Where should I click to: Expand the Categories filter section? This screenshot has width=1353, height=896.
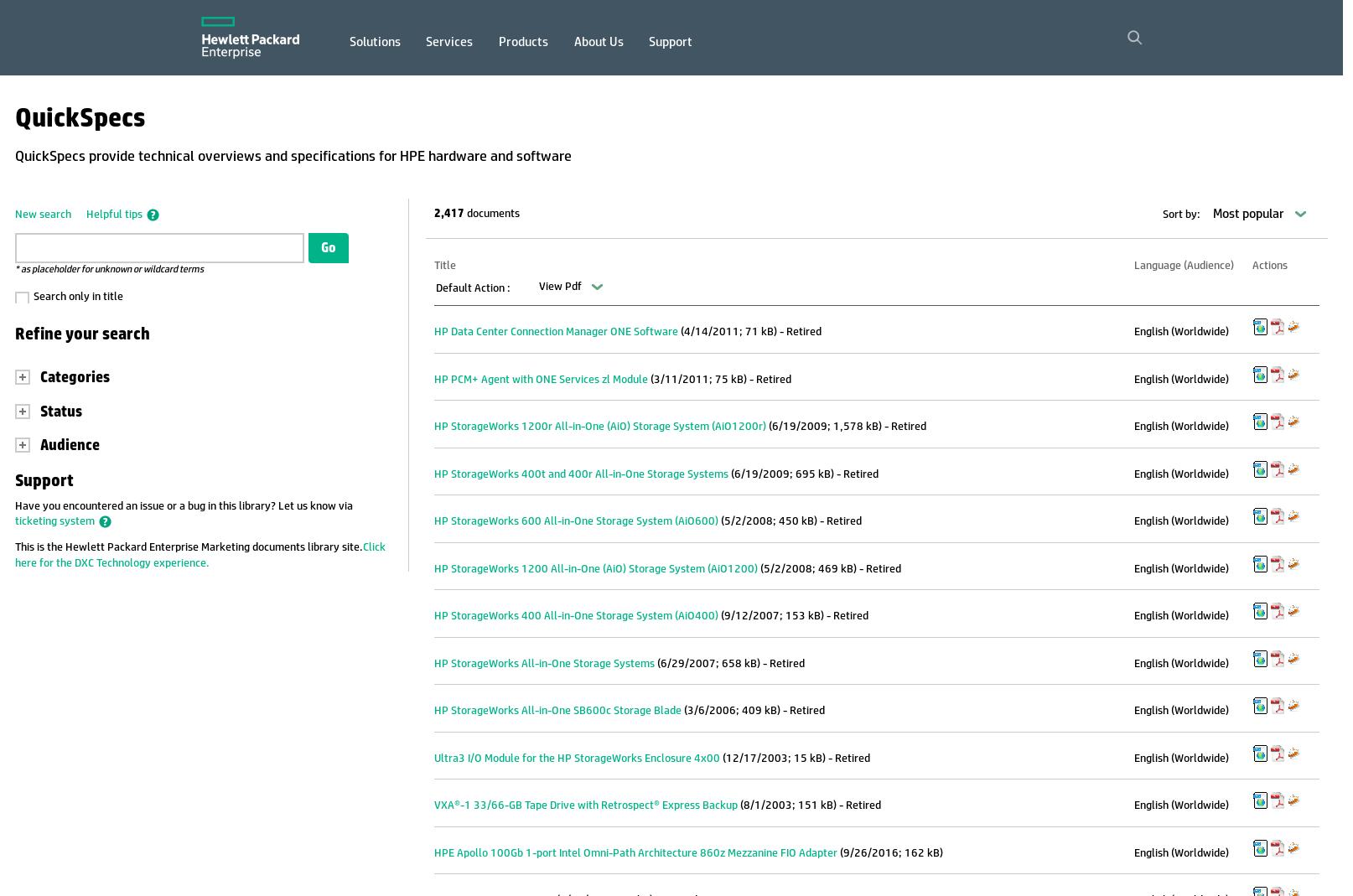(x=23, y=377)
